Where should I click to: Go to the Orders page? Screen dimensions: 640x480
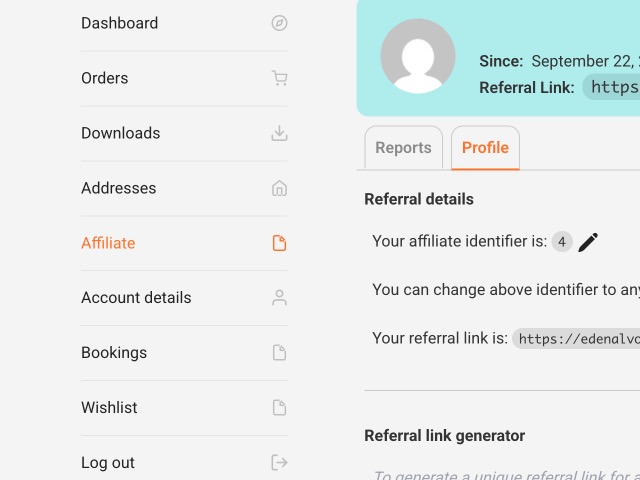(104, 78)
